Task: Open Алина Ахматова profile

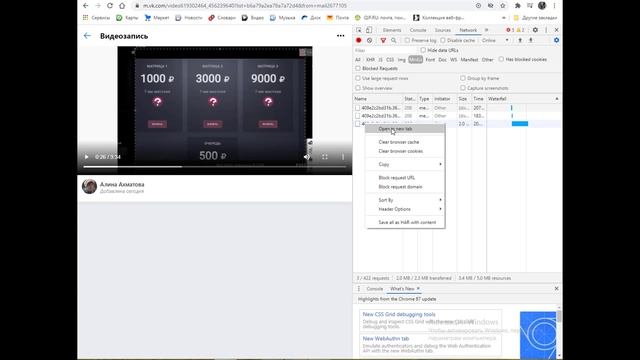Action: click(122, 184)
